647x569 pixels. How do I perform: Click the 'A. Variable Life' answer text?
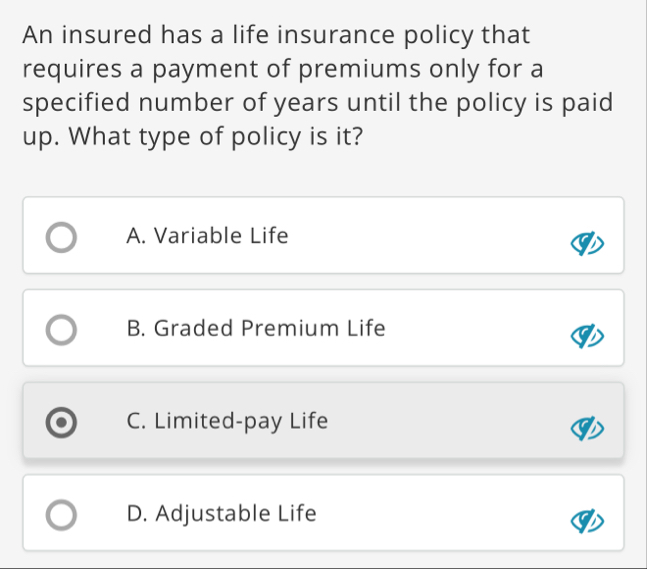[208, 237]
